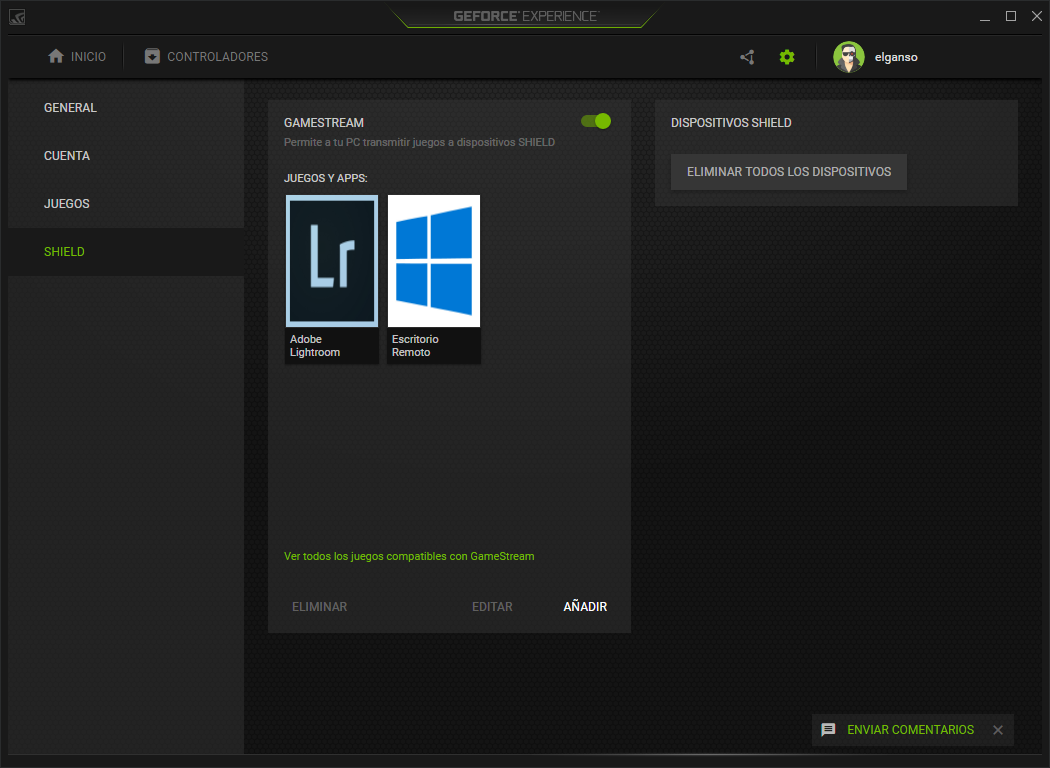Go to the INICIO tab
Image resolution: width=1050 pixels, height=768 pixels.
[x=77, y=56]
